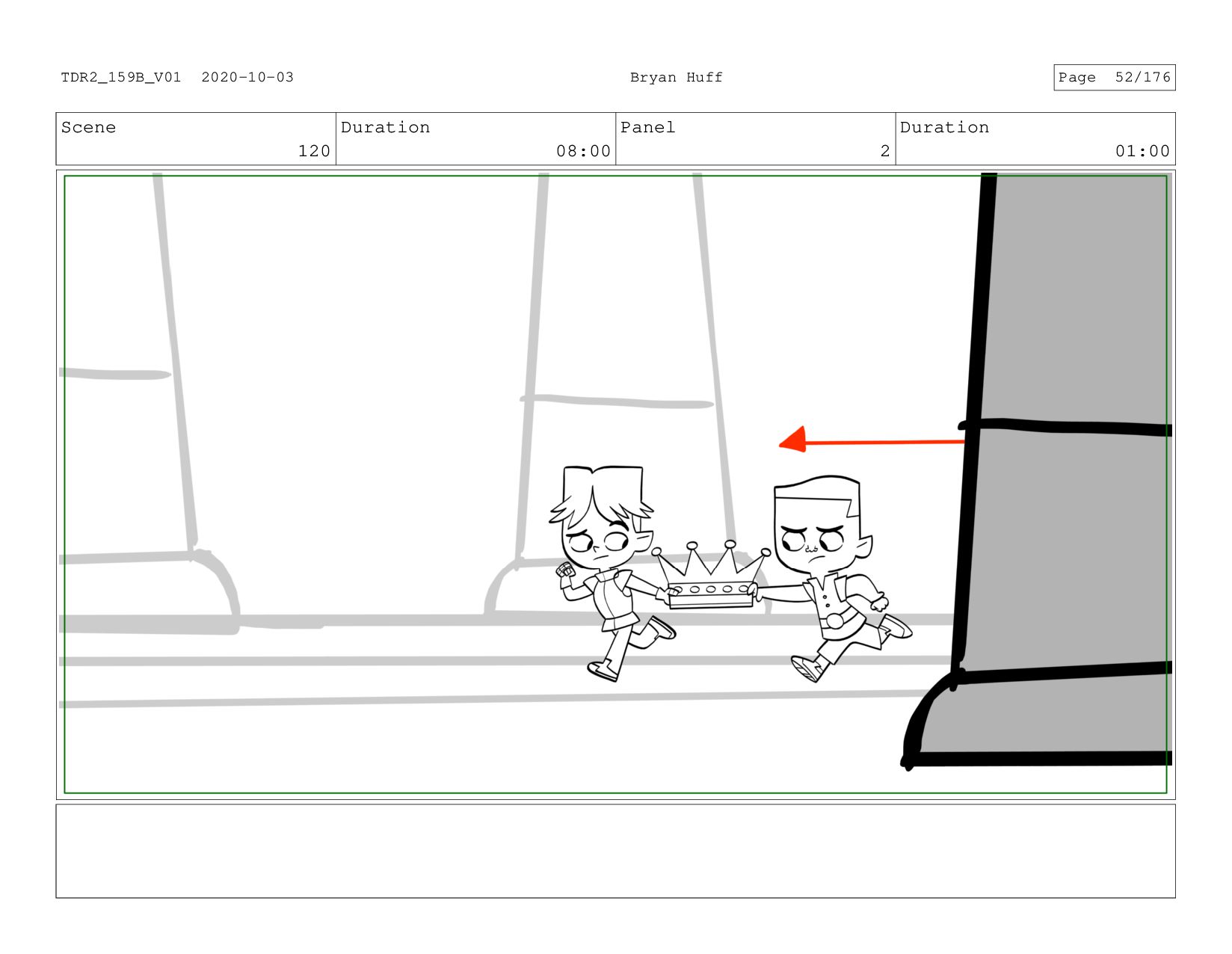This screenshot has width=1232, height=954.
Task: Click the author name Bryan Huff
Action: click(676, 77)
